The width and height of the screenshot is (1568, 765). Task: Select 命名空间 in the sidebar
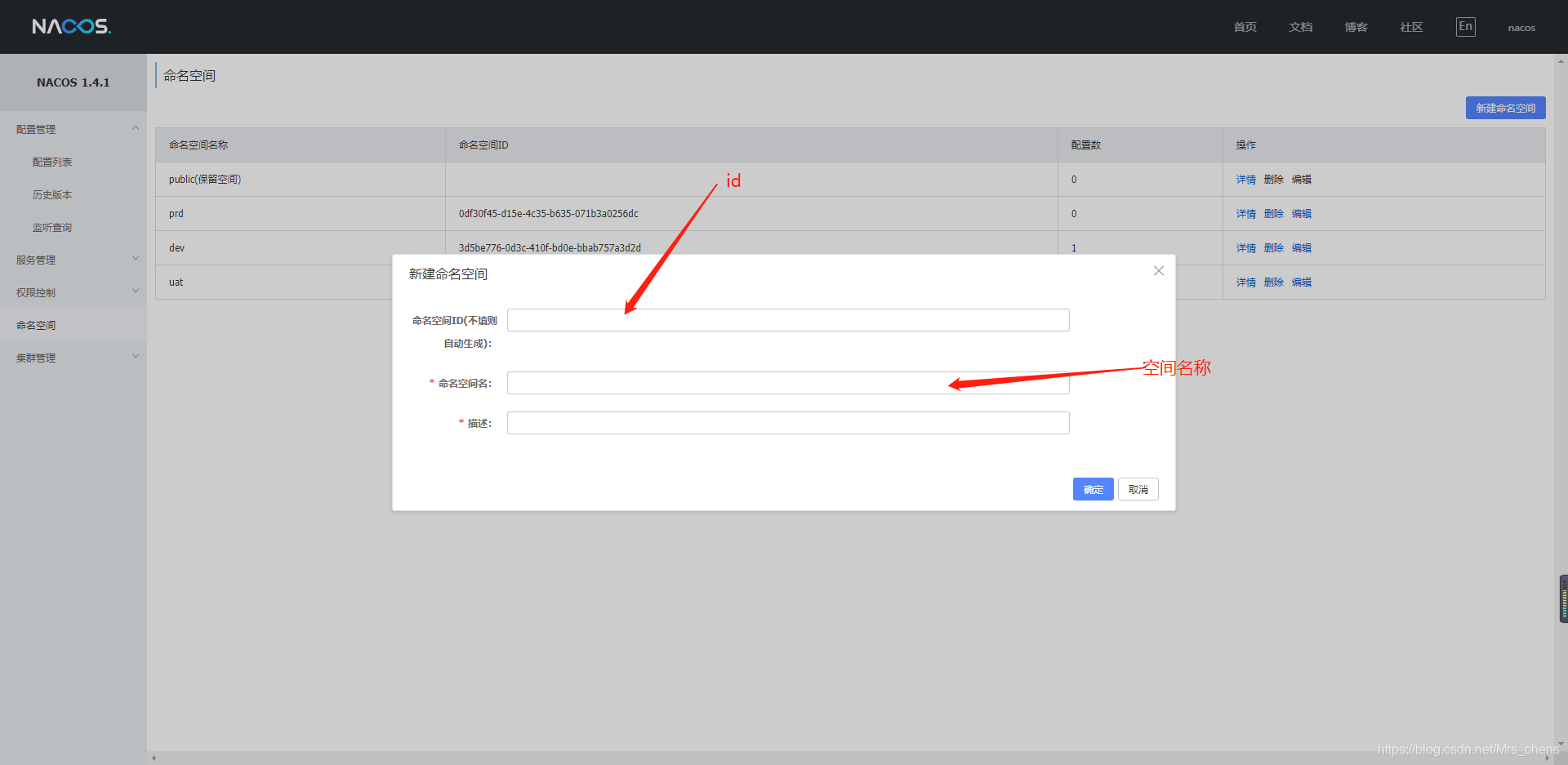pos(73,325)
